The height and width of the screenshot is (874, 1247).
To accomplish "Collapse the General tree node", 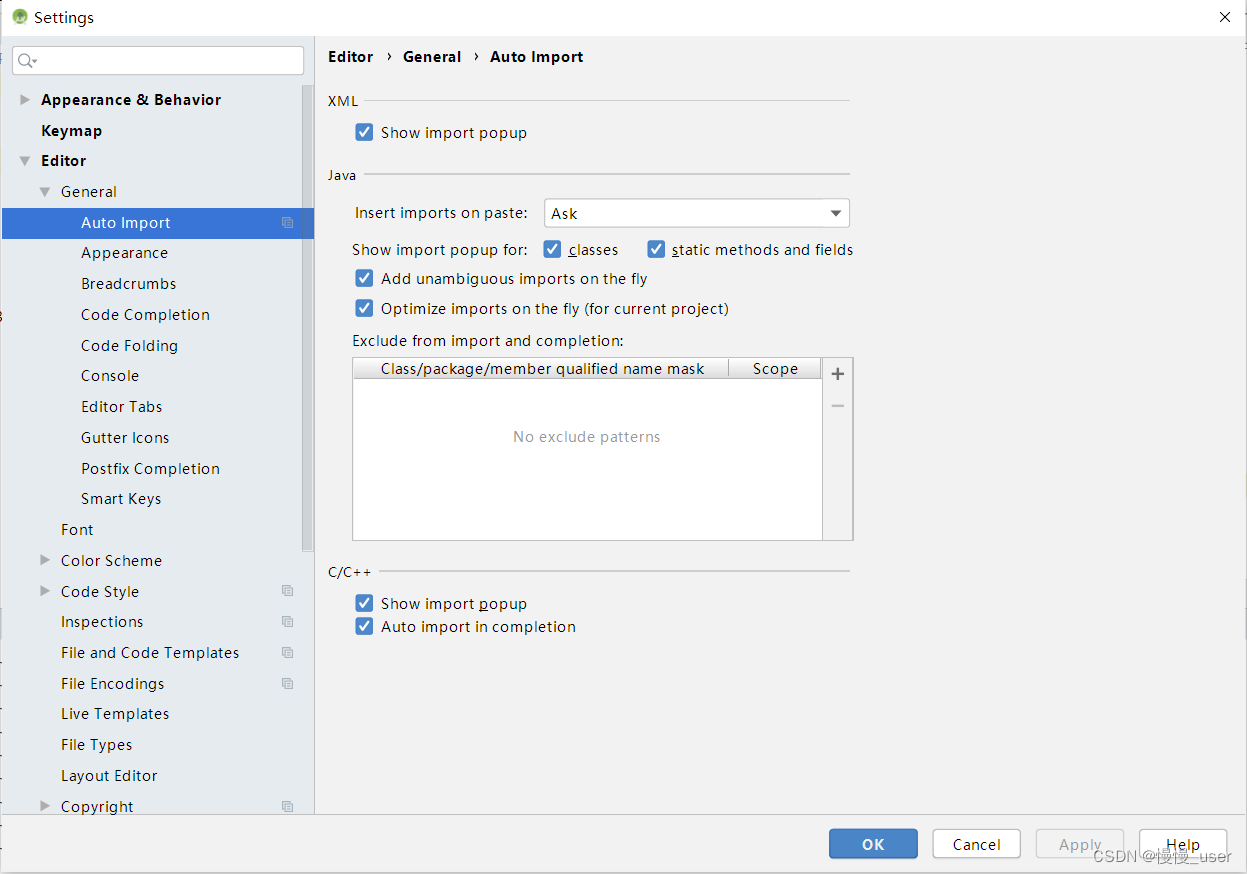I will coord(45,192).
